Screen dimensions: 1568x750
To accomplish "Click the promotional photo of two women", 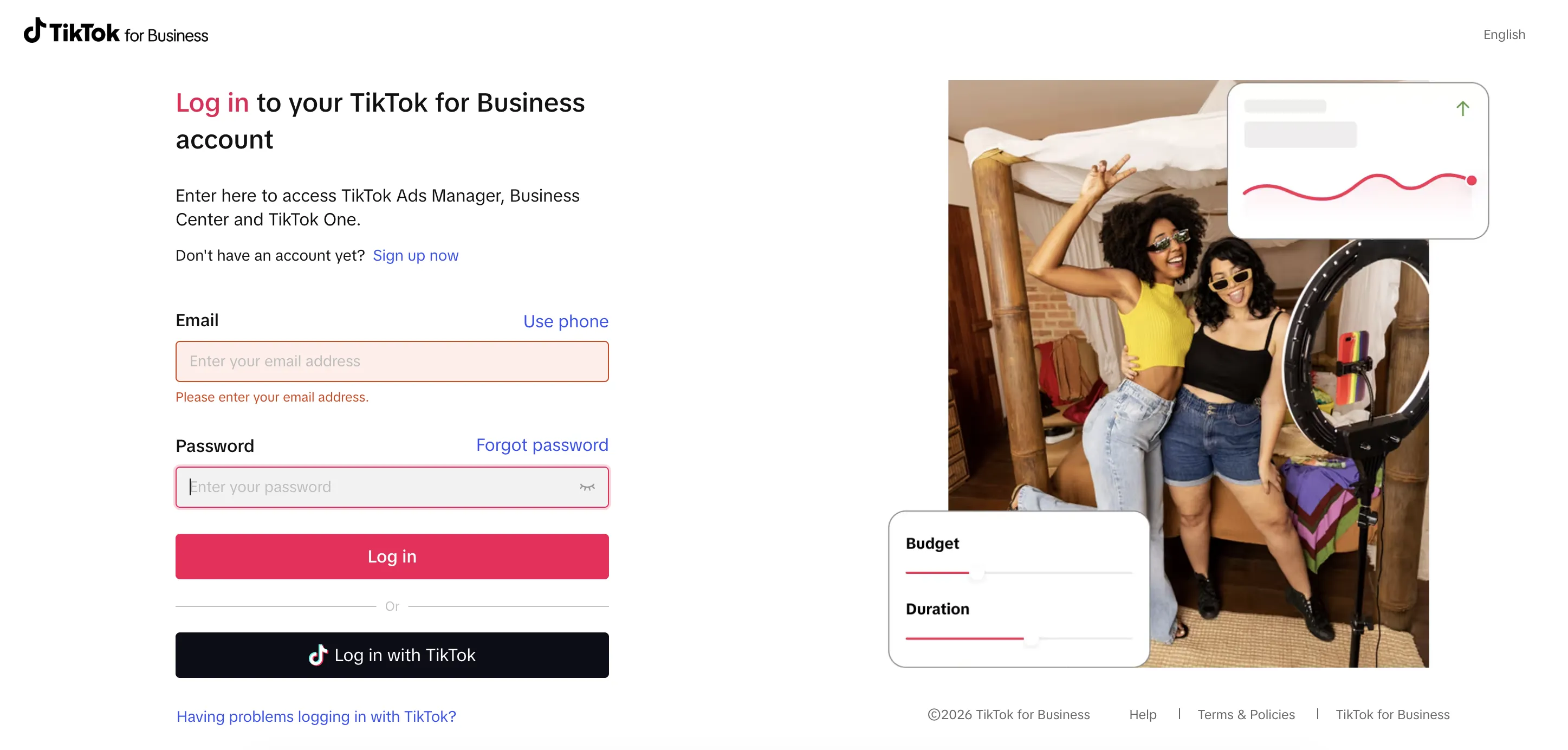I will tap(1188, 374).
